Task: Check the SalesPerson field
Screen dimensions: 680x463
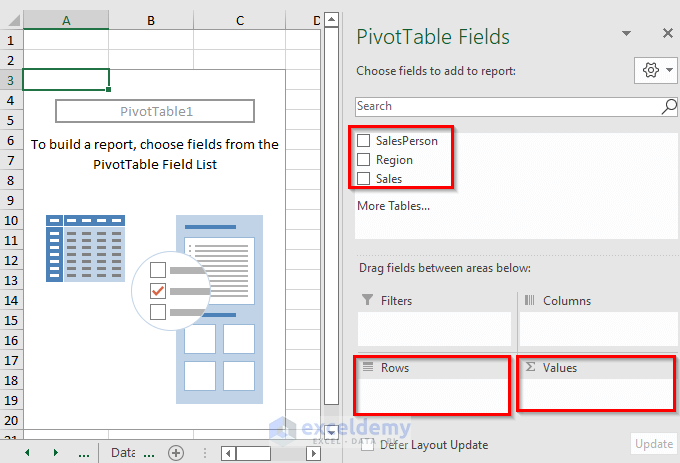Action: tap(364, 141)
